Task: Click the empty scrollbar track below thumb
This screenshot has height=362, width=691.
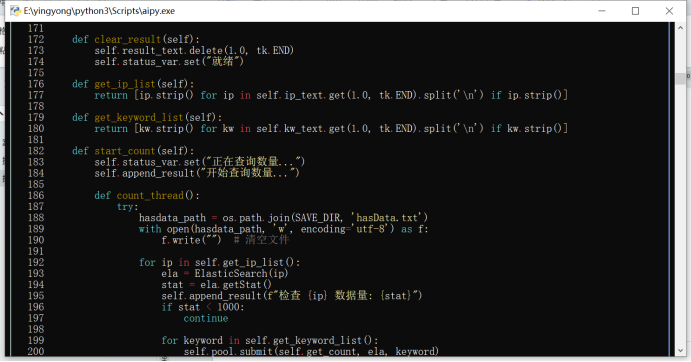Action: (x=680, y=216)
